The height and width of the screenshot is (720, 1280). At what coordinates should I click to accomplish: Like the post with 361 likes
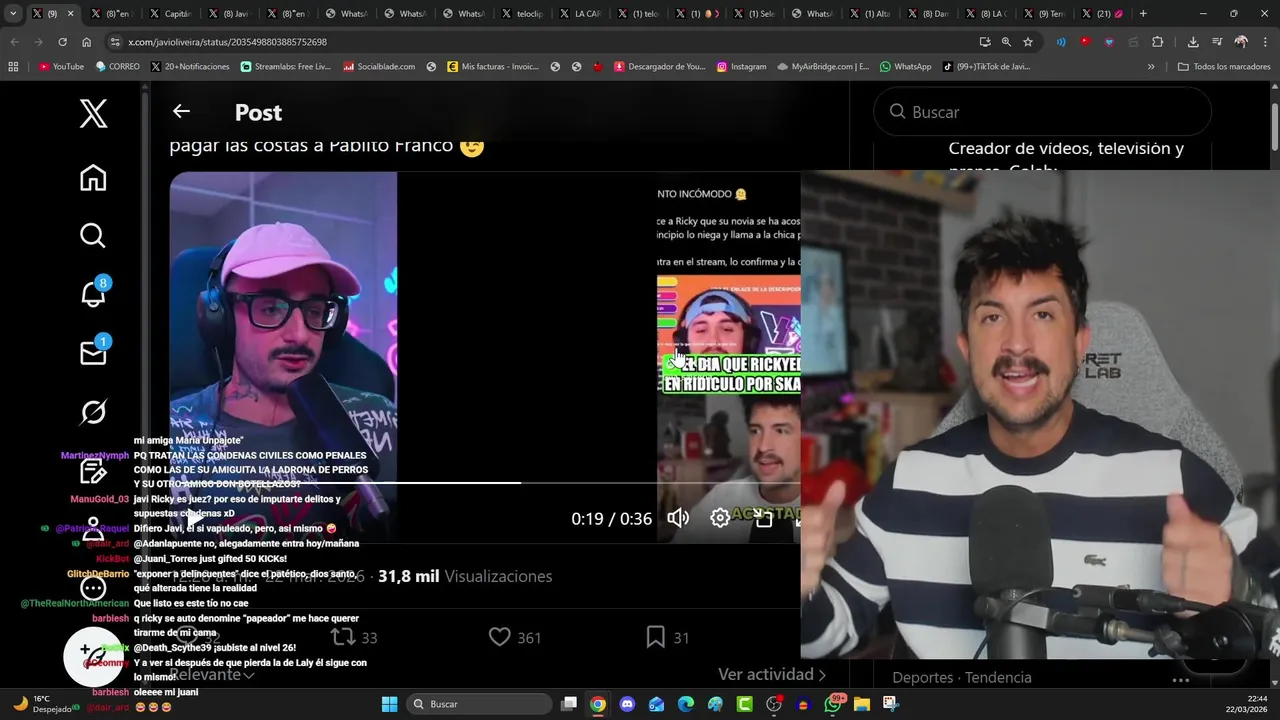pos(515,637)
